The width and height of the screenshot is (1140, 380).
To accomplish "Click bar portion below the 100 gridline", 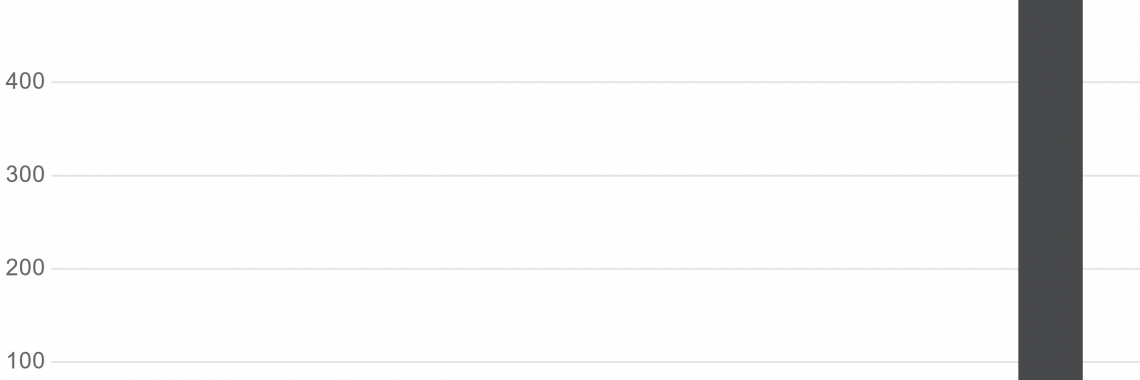I will [x=1050, y=371].
